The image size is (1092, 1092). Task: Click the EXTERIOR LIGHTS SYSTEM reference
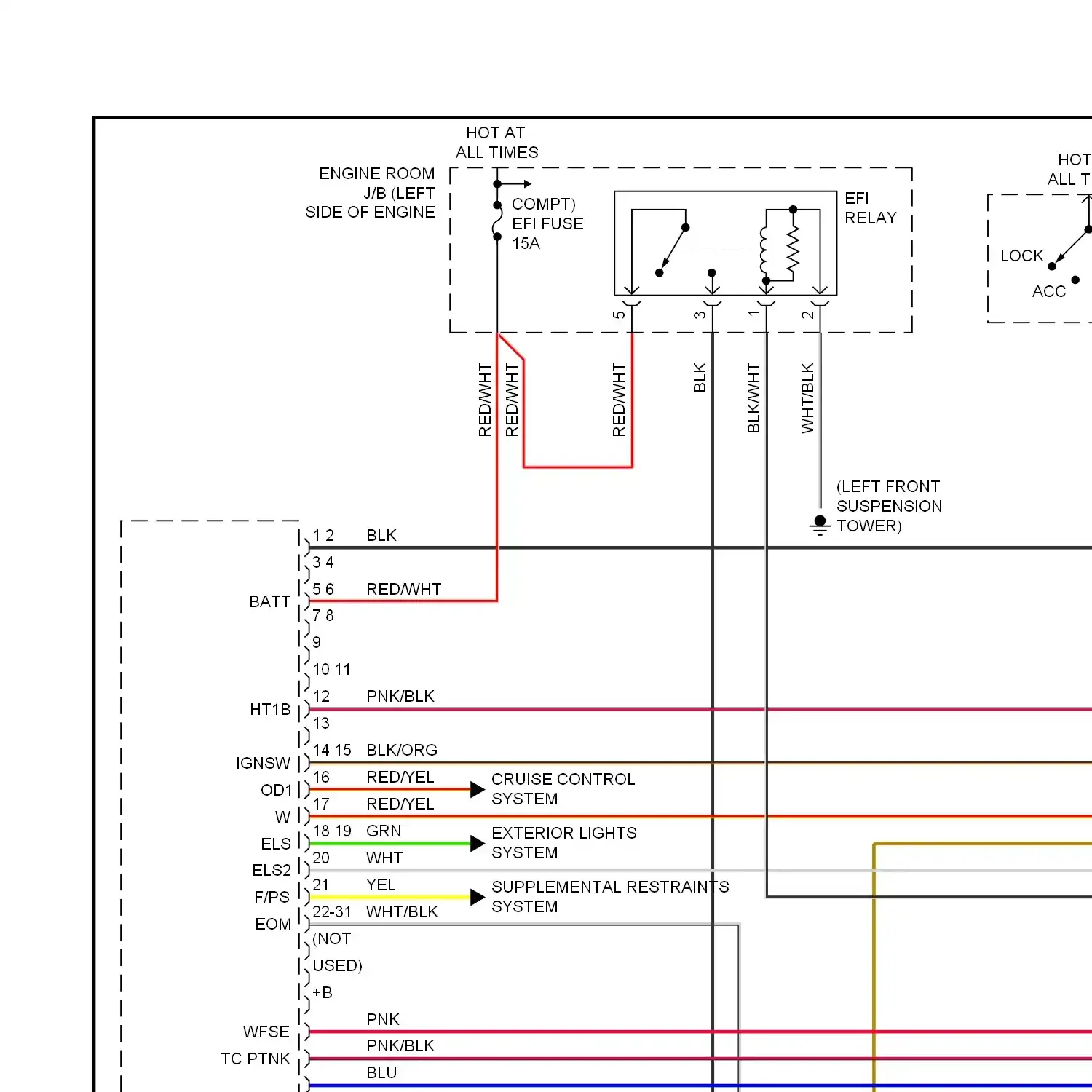(x=564, y=843)
